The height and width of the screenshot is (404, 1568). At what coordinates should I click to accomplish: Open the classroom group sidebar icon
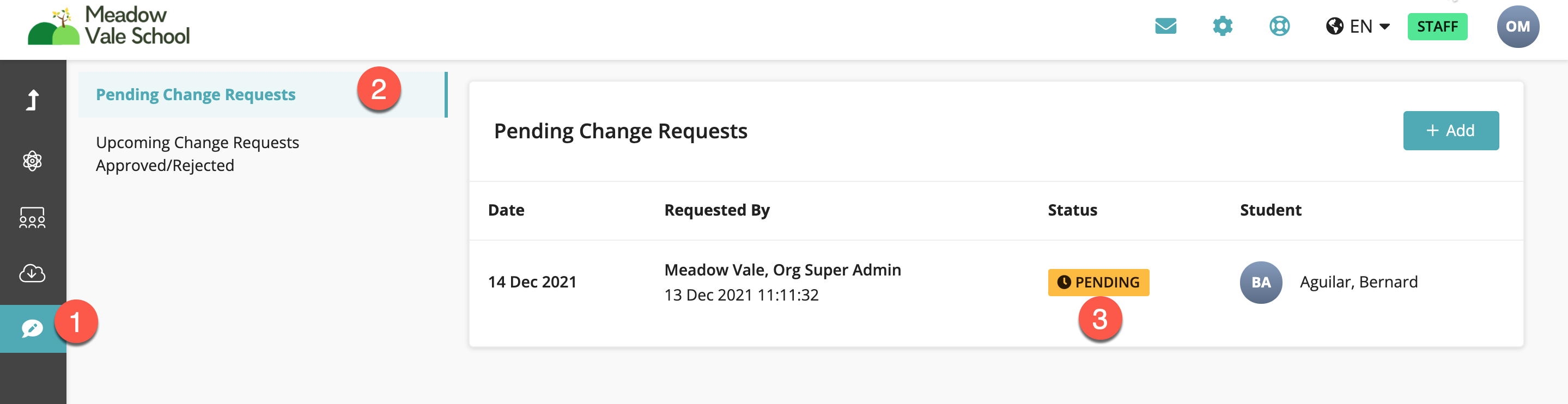pos(32,217)
